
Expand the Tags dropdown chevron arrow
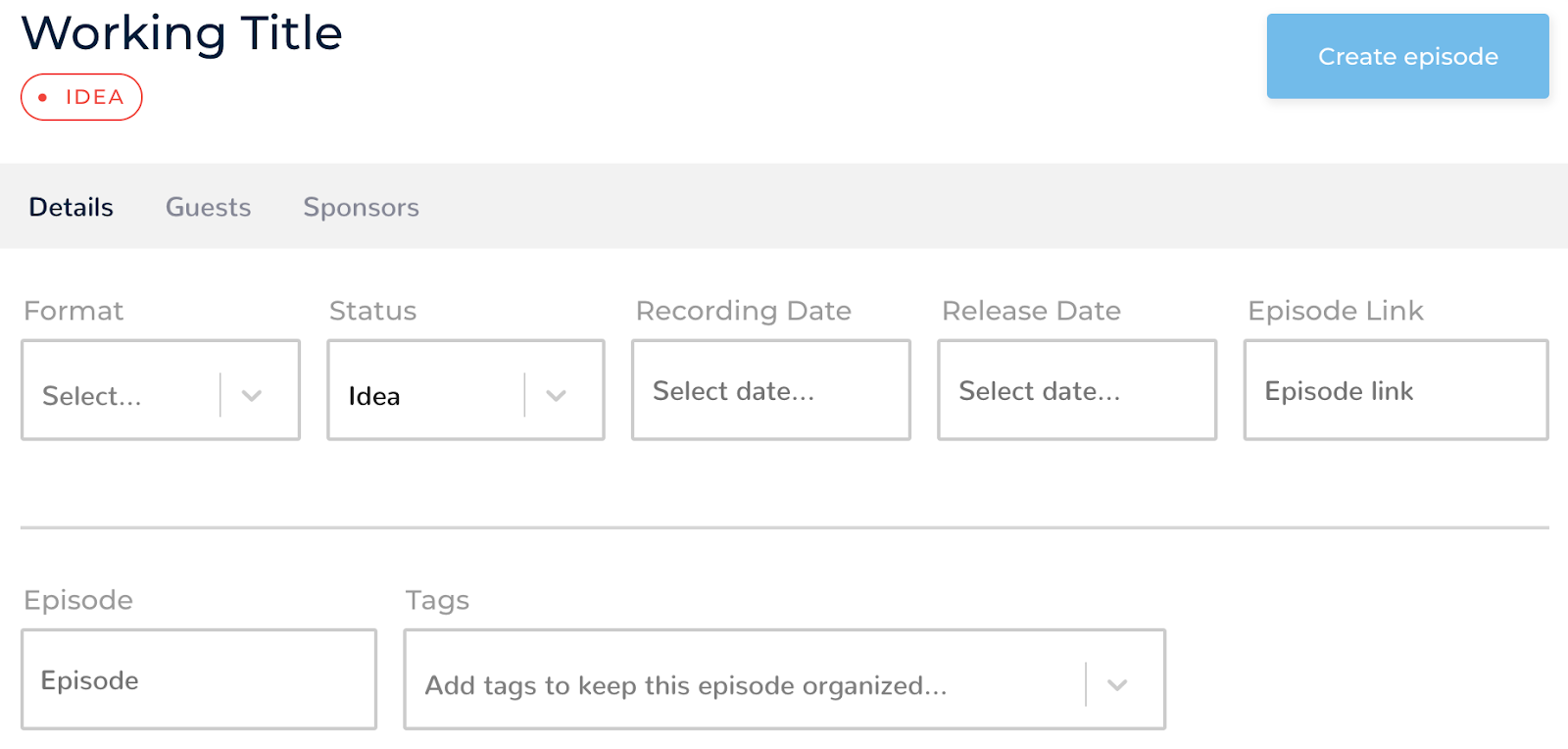pyautogui.click(x=1117, y=685)
